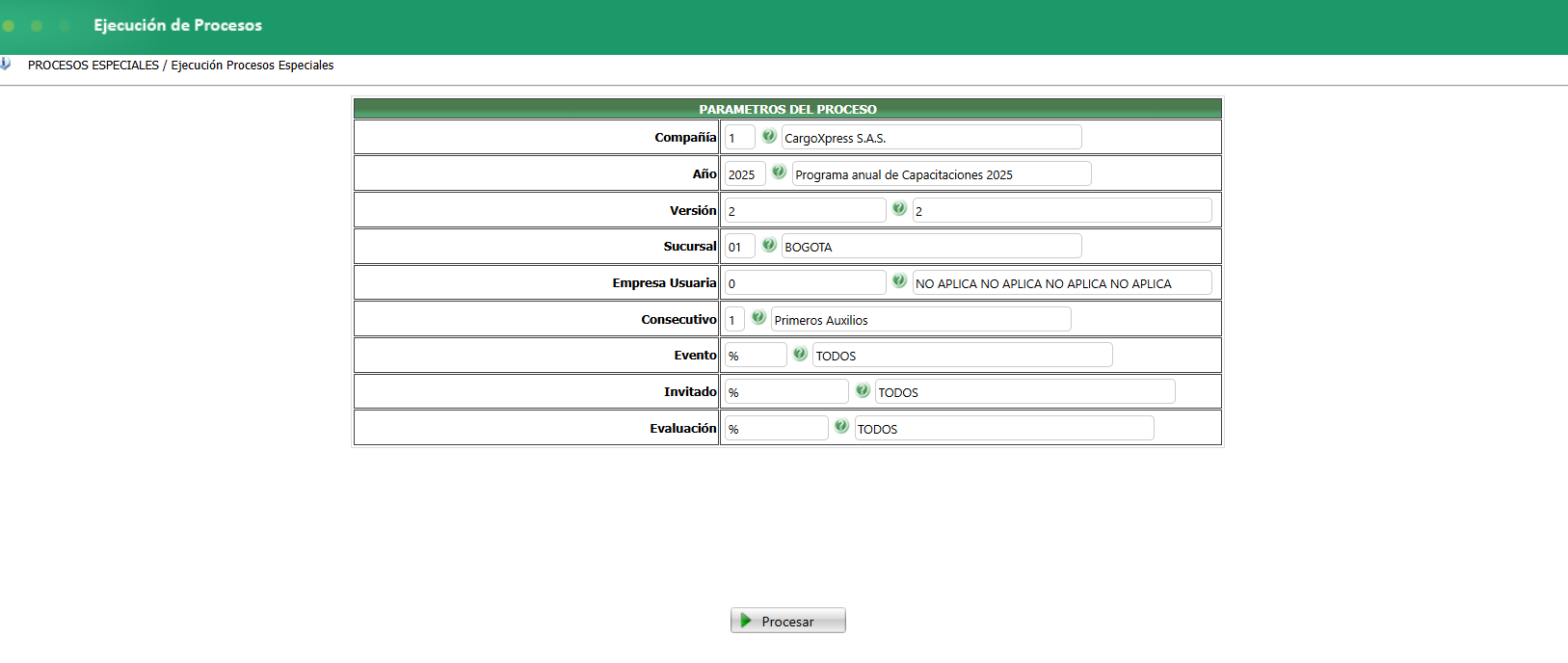Open the lookup help icon beside Empresa Usuaria
This screenshot has width=1568, height=663.
click(899, 280)
